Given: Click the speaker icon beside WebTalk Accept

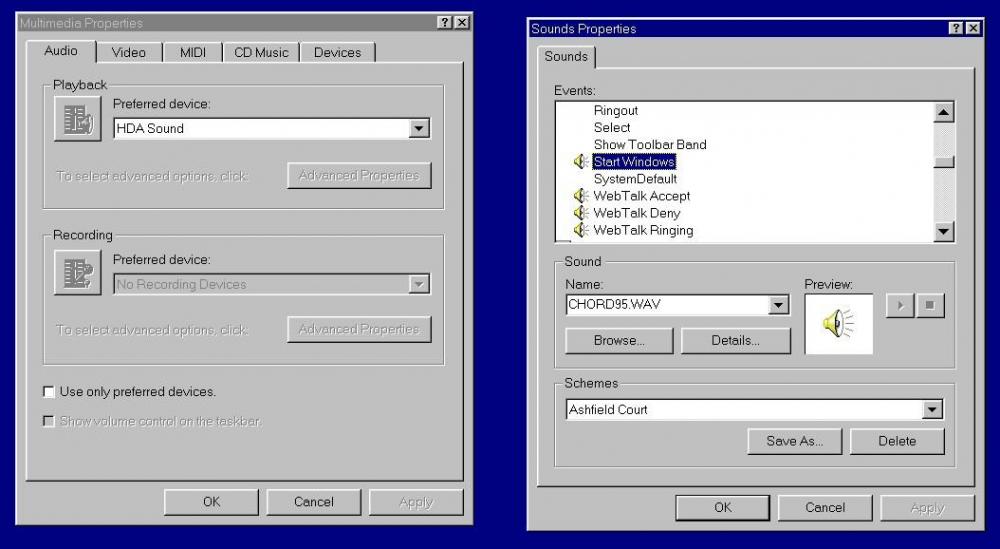Looking at the screenshot, I should pos(580,196).
